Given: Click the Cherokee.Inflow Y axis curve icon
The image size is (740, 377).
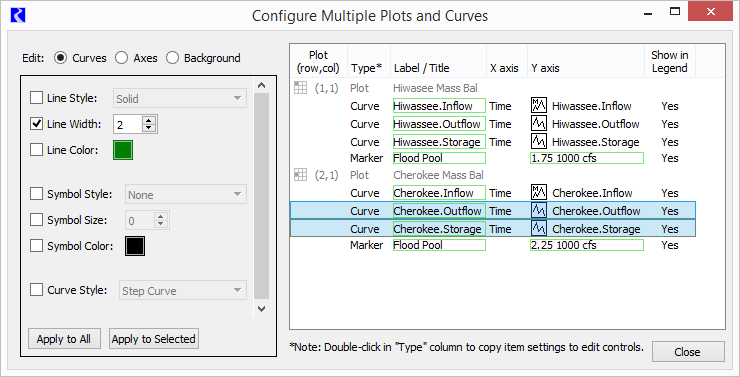Looking at the screenshot, I should coord(538,193).
